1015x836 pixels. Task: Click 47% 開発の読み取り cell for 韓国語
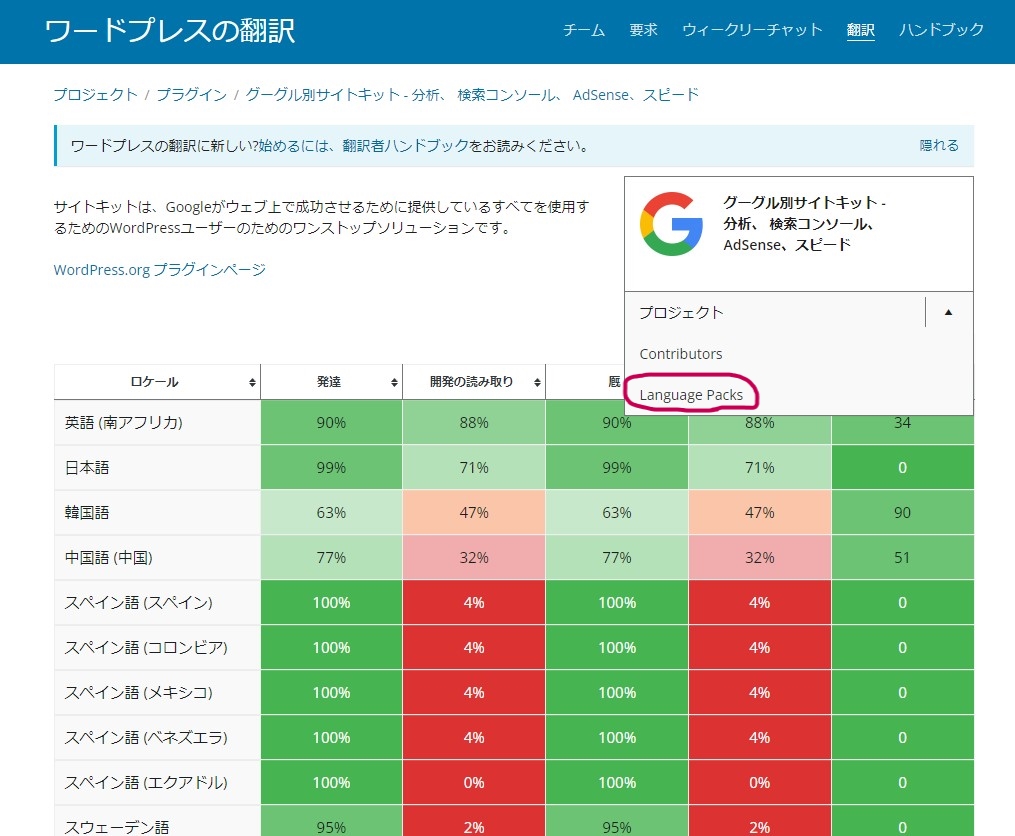tap(474, 513)
